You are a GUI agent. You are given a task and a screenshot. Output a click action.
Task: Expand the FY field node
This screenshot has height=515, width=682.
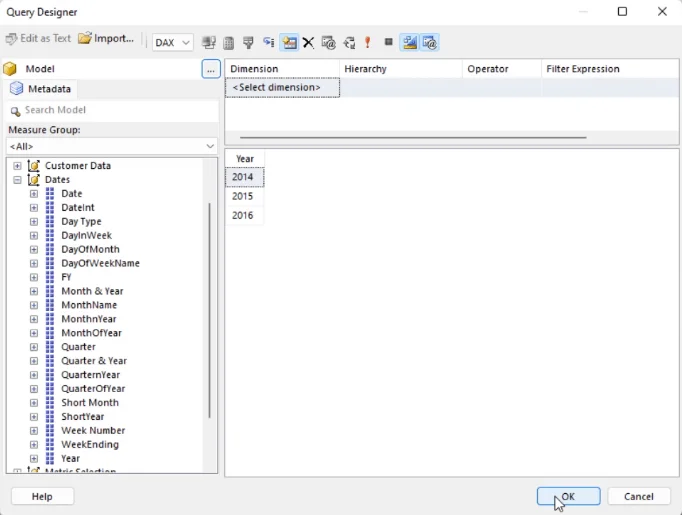34,277
